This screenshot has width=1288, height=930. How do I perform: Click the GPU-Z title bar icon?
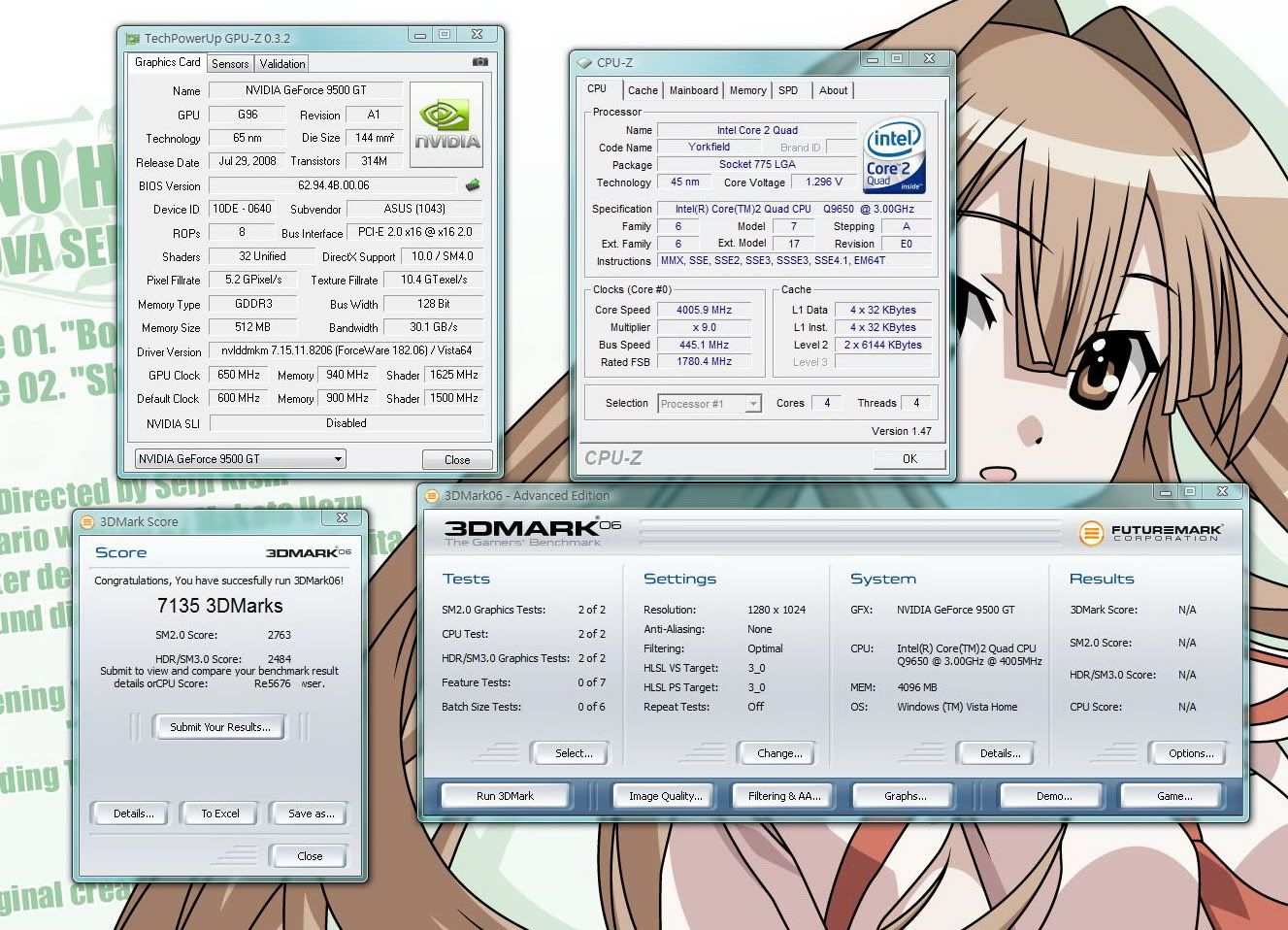pyautogui.click(x=132, y=39)
